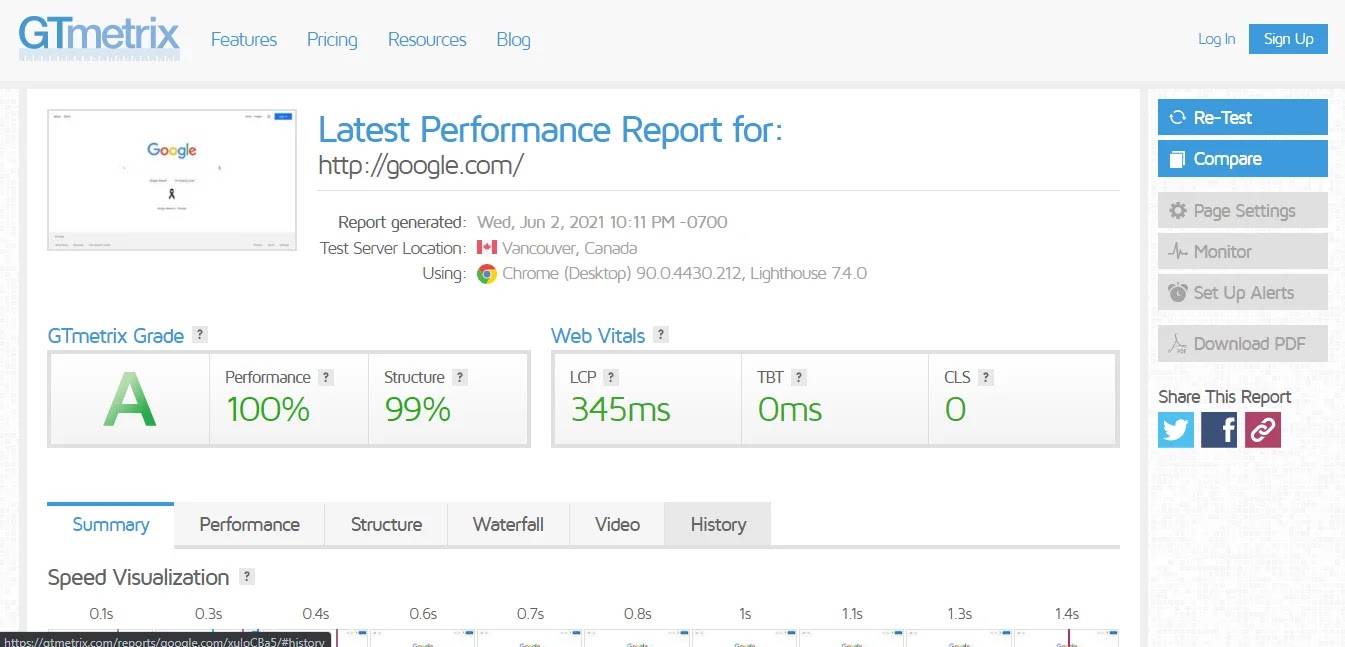
Task: Open the Resources menu
Action: click(x=427, y=40)
